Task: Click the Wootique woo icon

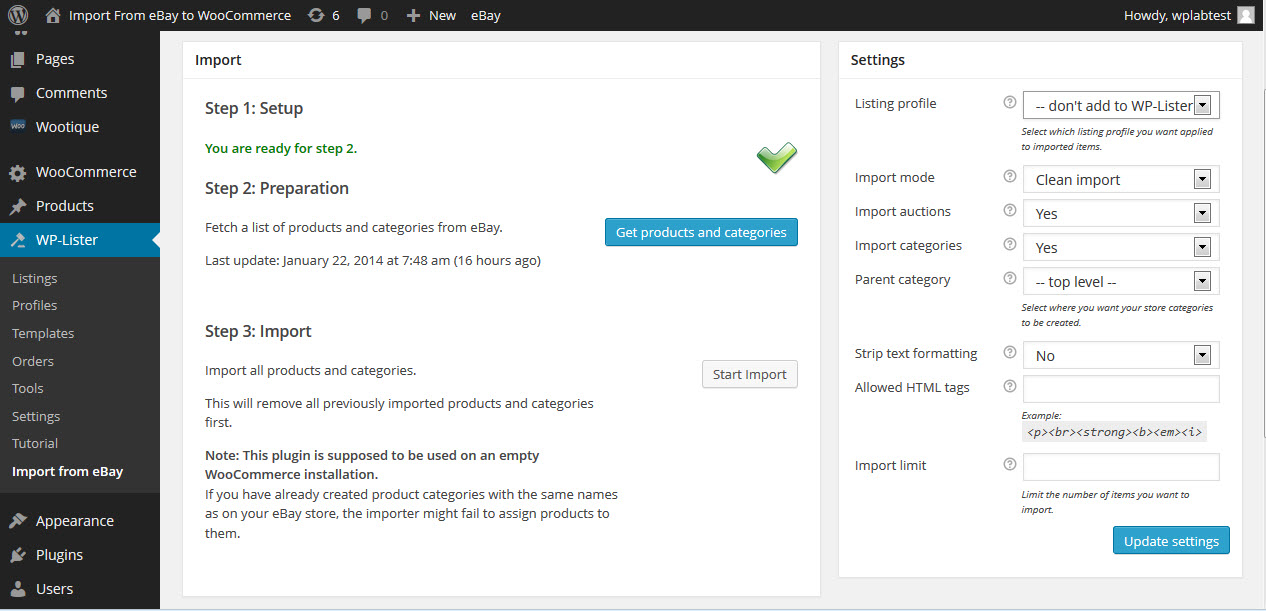Action: pos(17,127)
